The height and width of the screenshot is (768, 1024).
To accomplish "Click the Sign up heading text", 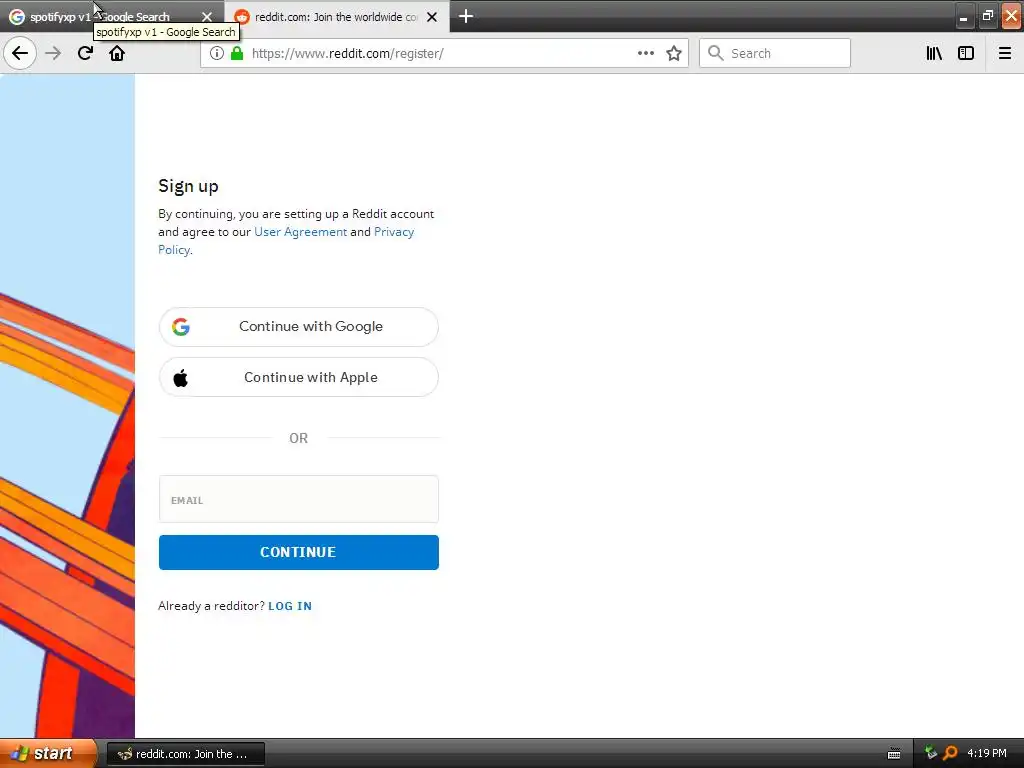I will pos(188,187).
